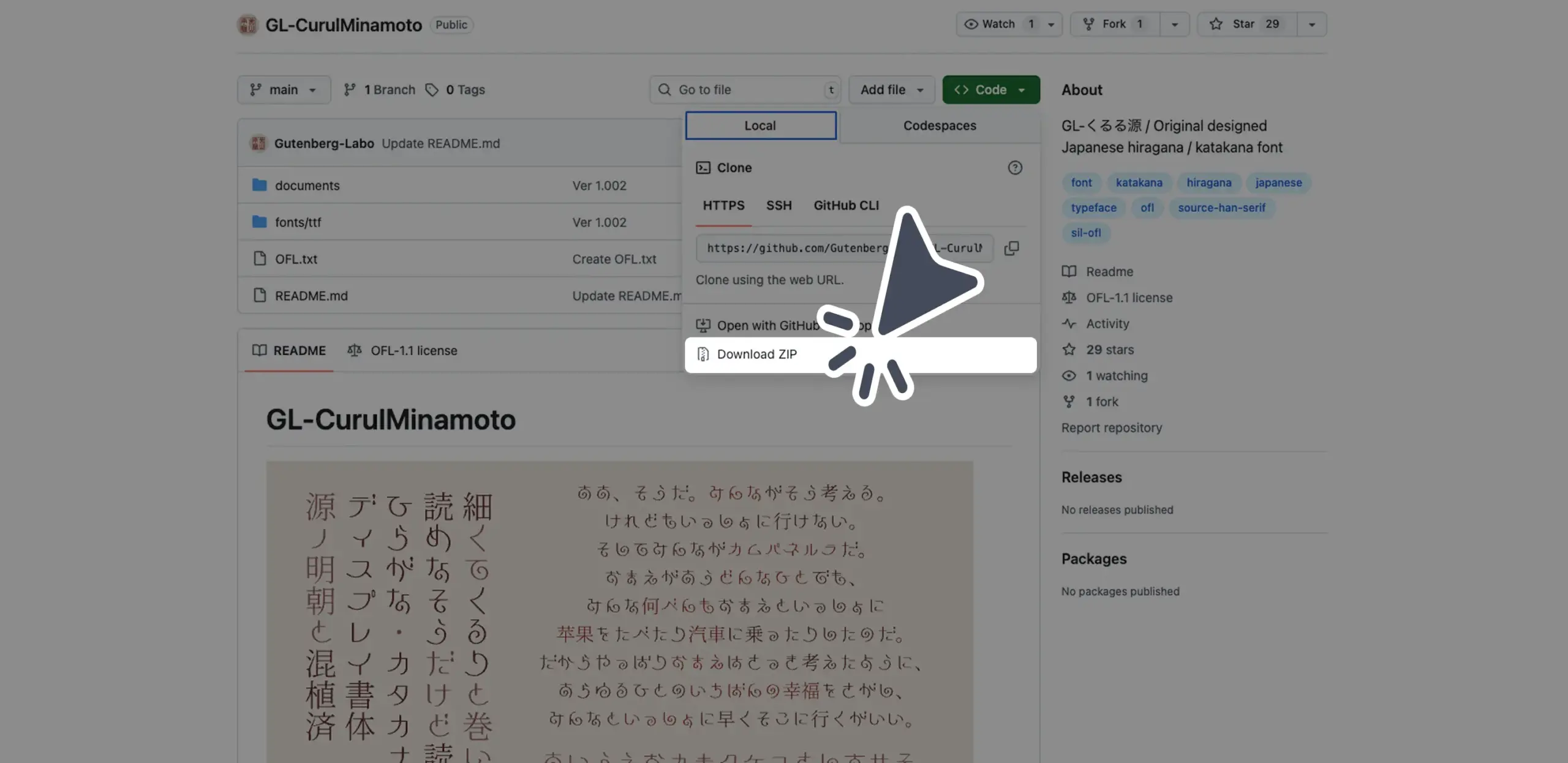Open the Update README.md commit message

pyautogui.click(x=440, y=143)
